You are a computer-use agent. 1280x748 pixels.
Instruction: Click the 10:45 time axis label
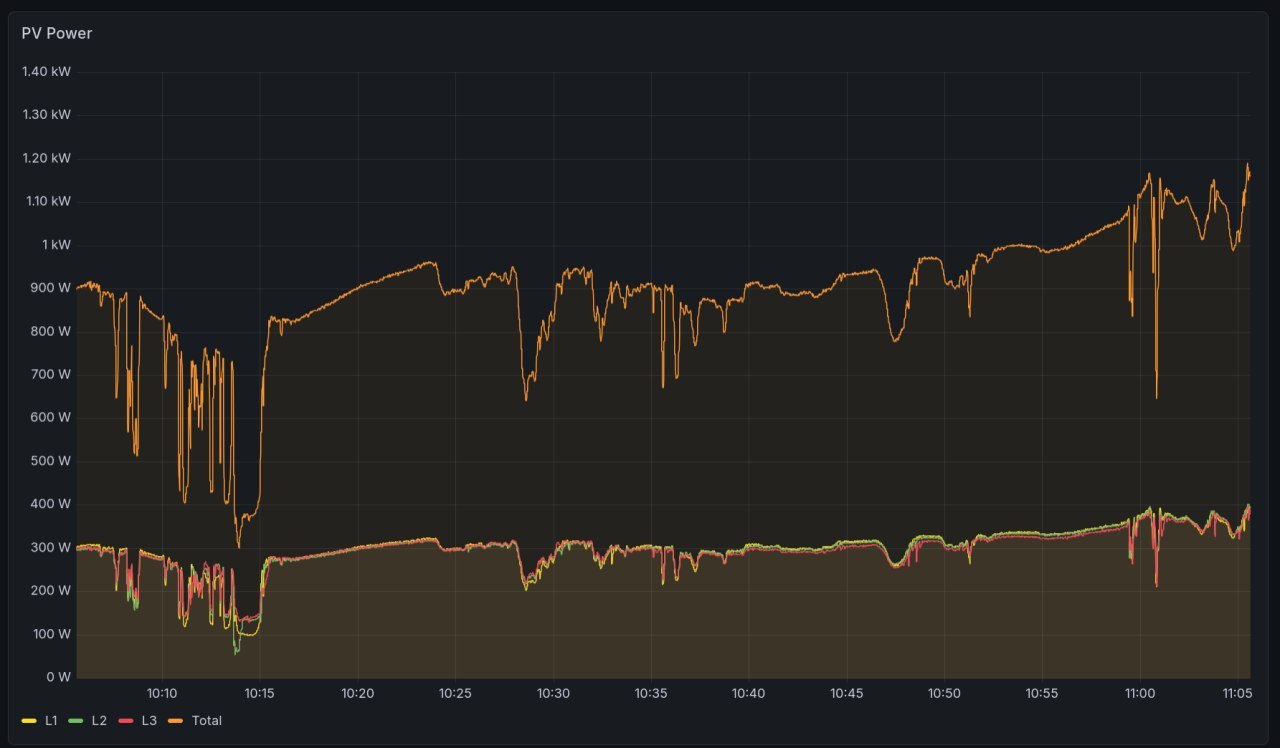point(846,693)
